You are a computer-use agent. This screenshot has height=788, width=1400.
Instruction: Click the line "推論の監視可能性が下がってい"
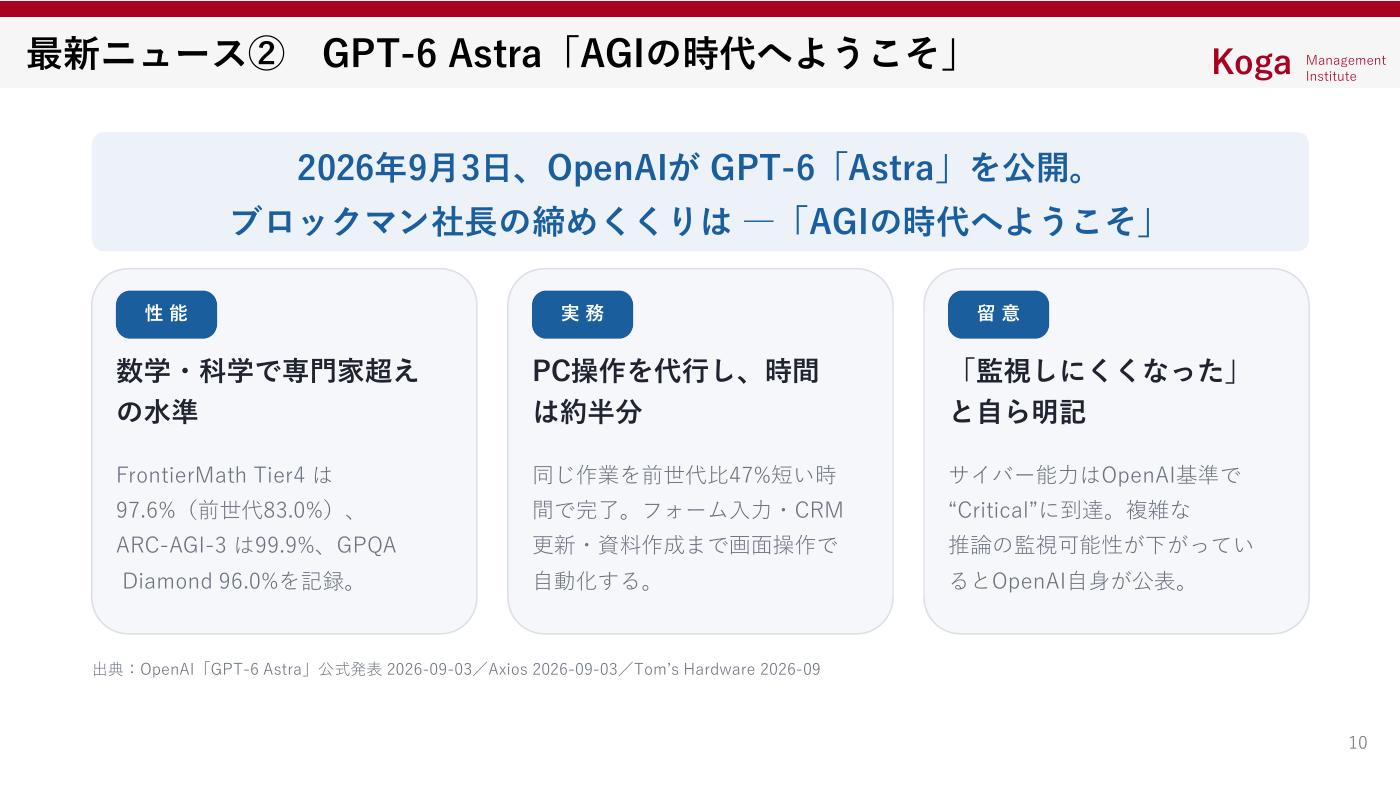tap(1101, 545)
